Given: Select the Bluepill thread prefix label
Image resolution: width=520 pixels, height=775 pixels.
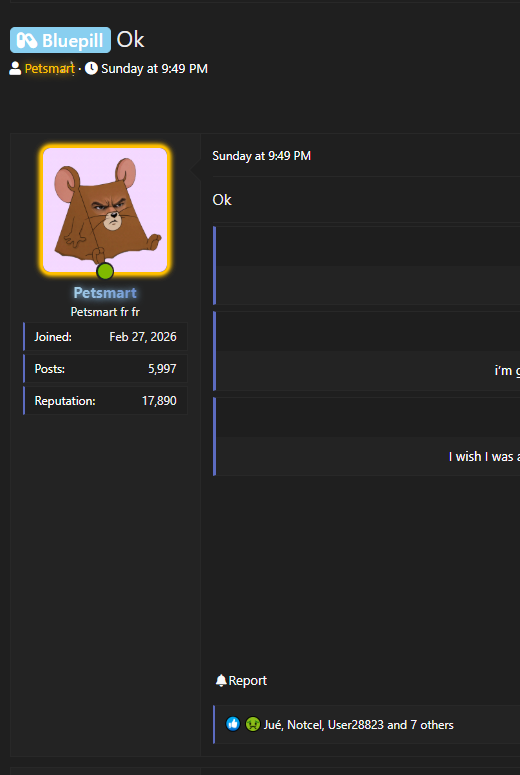Looking at the screenshot, I should tap(60, 40).
